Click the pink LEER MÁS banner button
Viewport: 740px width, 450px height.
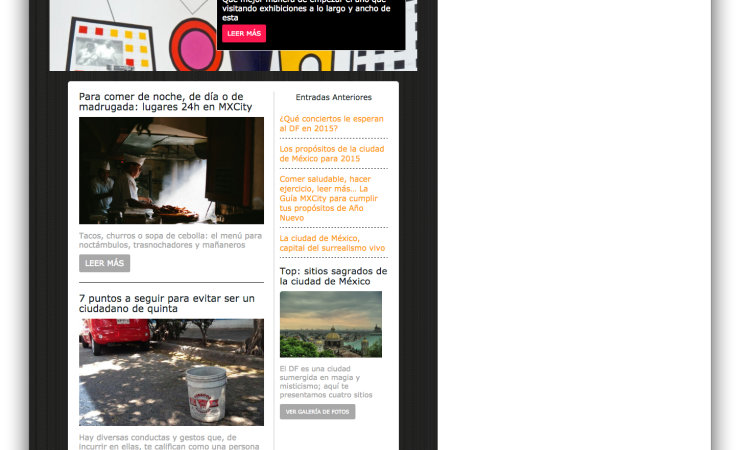click(244, 33)
